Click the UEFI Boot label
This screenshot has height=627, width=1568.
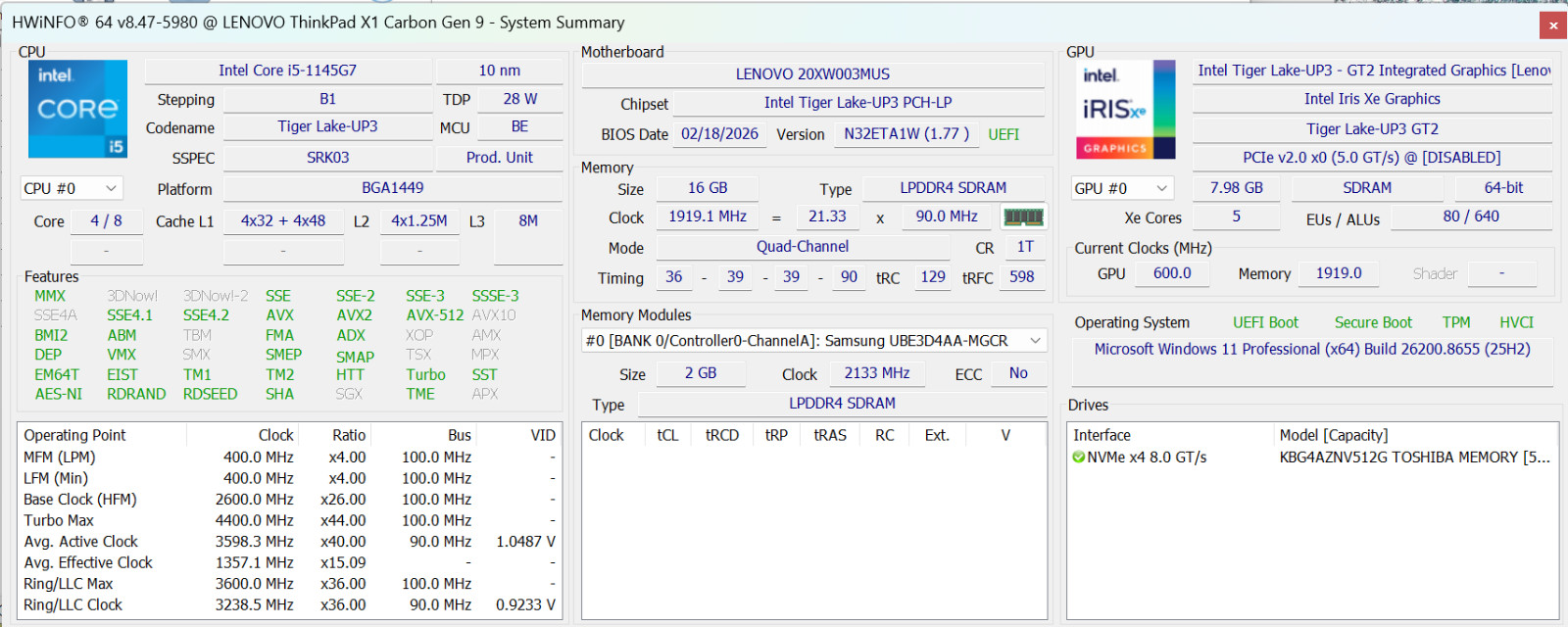tap(1265, 323)
